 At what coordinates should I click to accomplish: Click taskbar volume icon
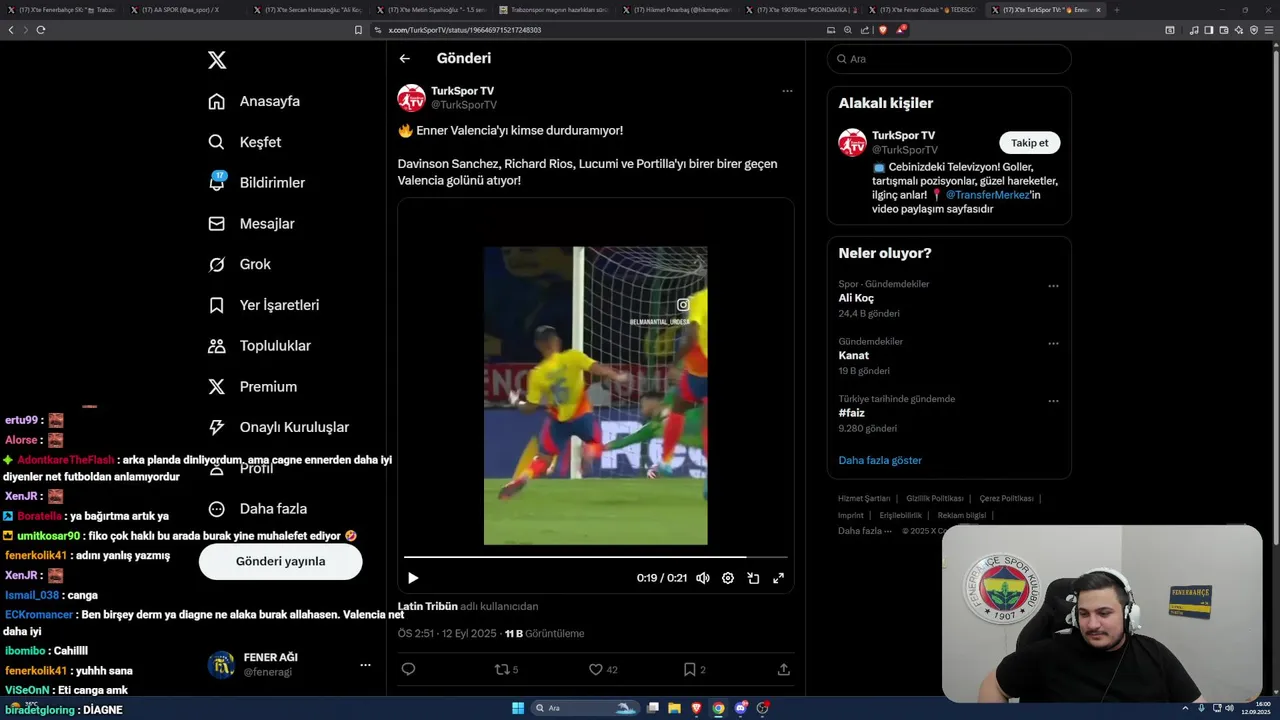(x=1228, y=708)
